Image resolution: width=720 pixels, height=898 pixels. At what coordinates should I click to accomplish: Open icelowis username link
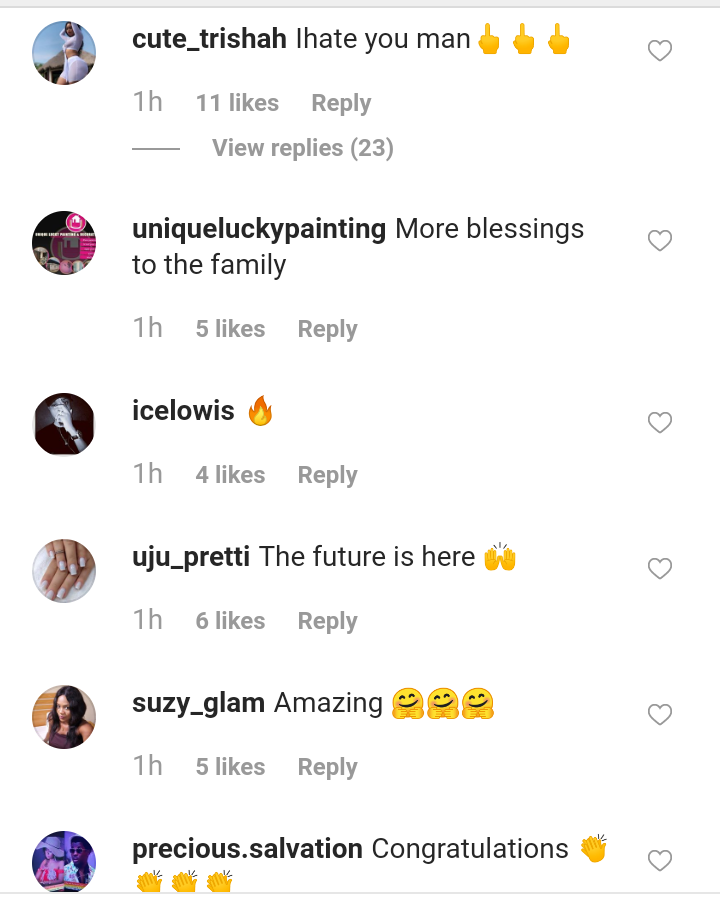click(183, 411)
